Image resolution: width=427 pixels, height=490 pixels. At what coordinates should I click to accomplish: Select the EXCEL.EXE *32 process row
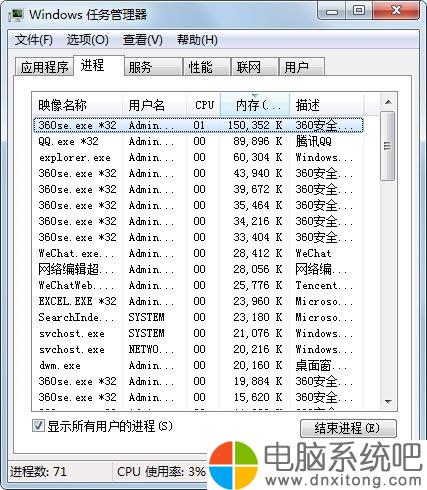tap(198, 301)
